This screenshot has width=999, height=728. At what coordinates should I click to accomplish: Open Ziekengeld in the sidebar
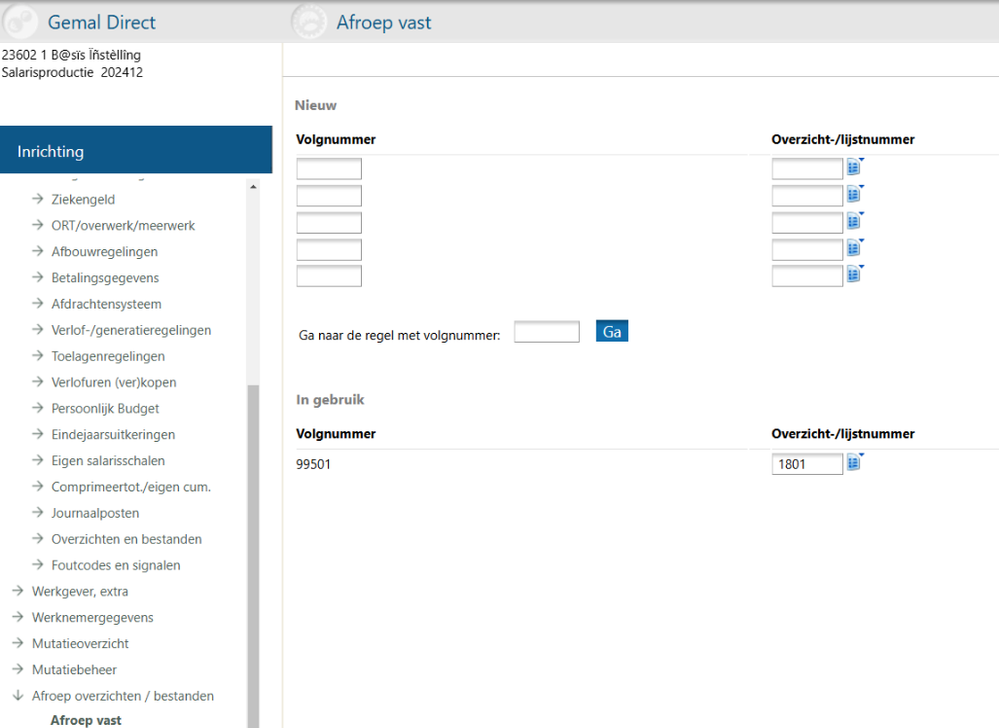(x=83, y=199)
